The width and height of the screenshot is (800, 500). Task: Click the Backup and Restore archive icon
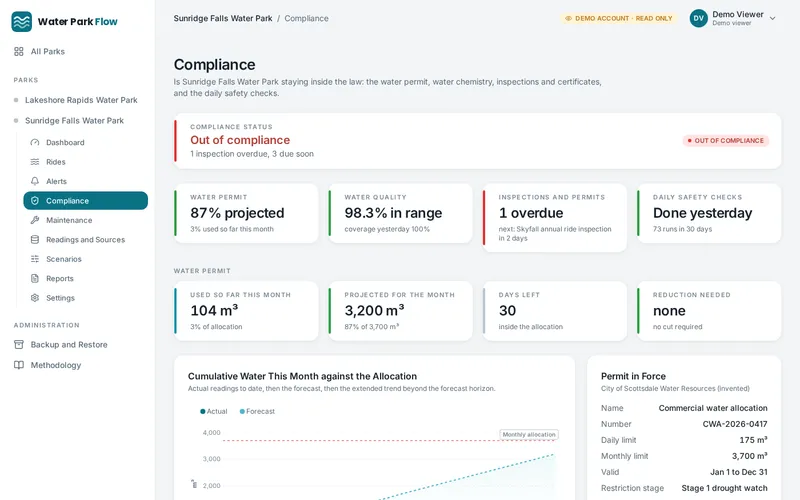tap(19, 344)
